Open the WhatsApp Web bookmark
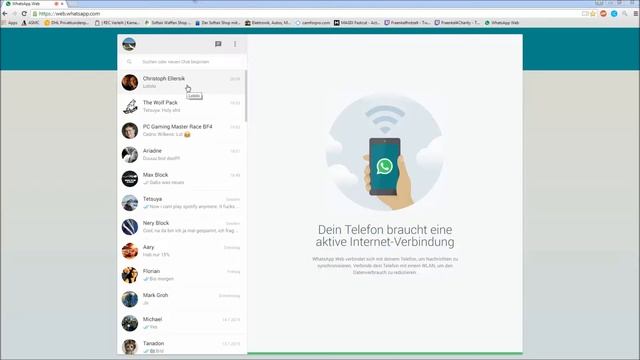Screen dimensions: 640x360 click(502, 23)
